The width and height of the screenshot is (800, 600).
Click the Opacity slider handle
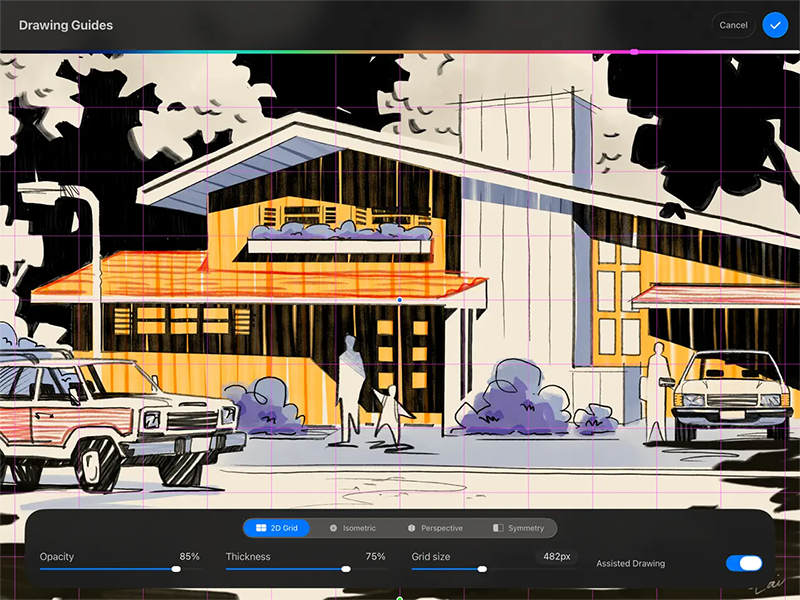[176, 569]
